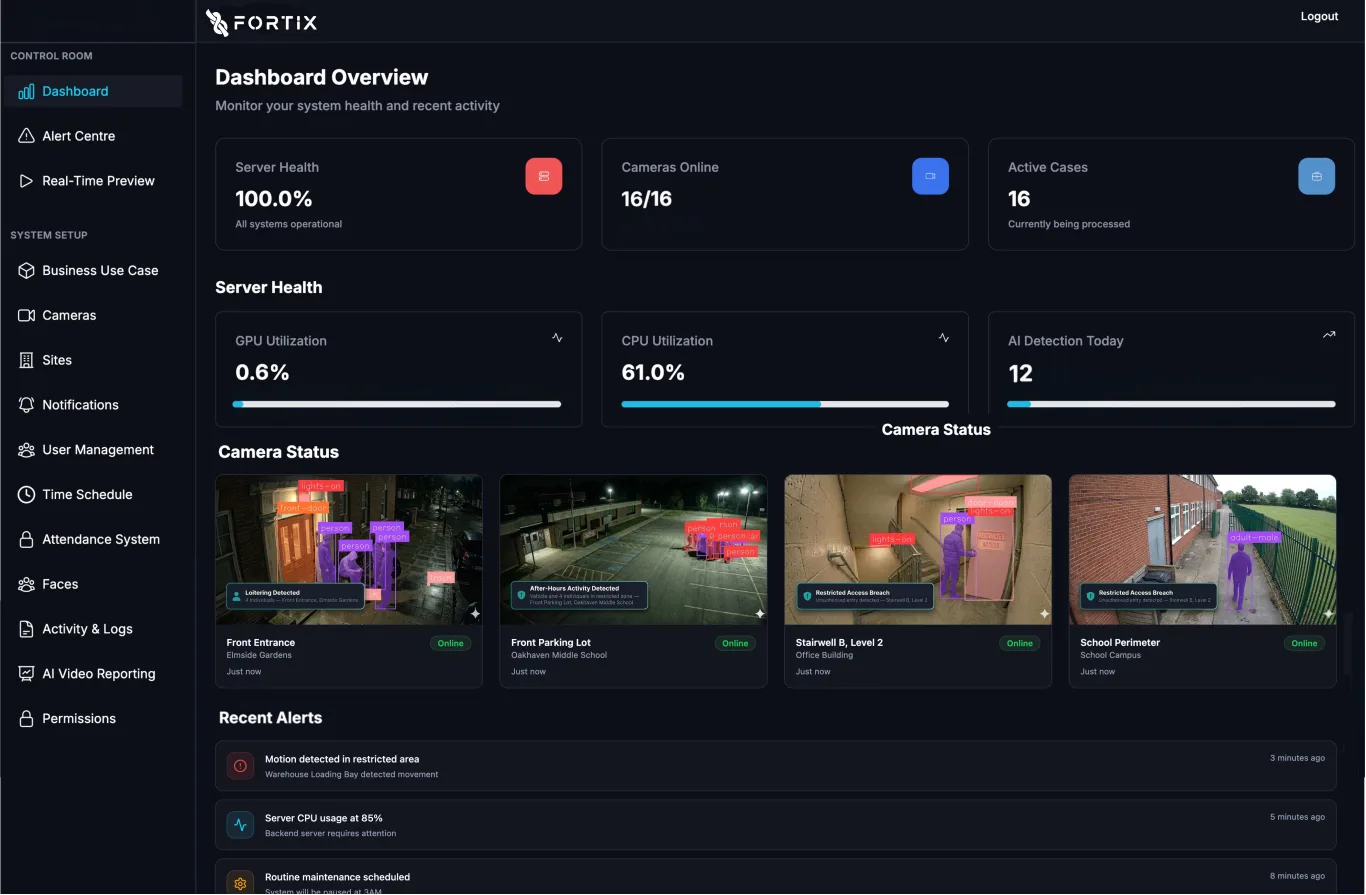1366x895 pixels.
Task: Click the Permissions lock icon
Action: pos(26,718)
